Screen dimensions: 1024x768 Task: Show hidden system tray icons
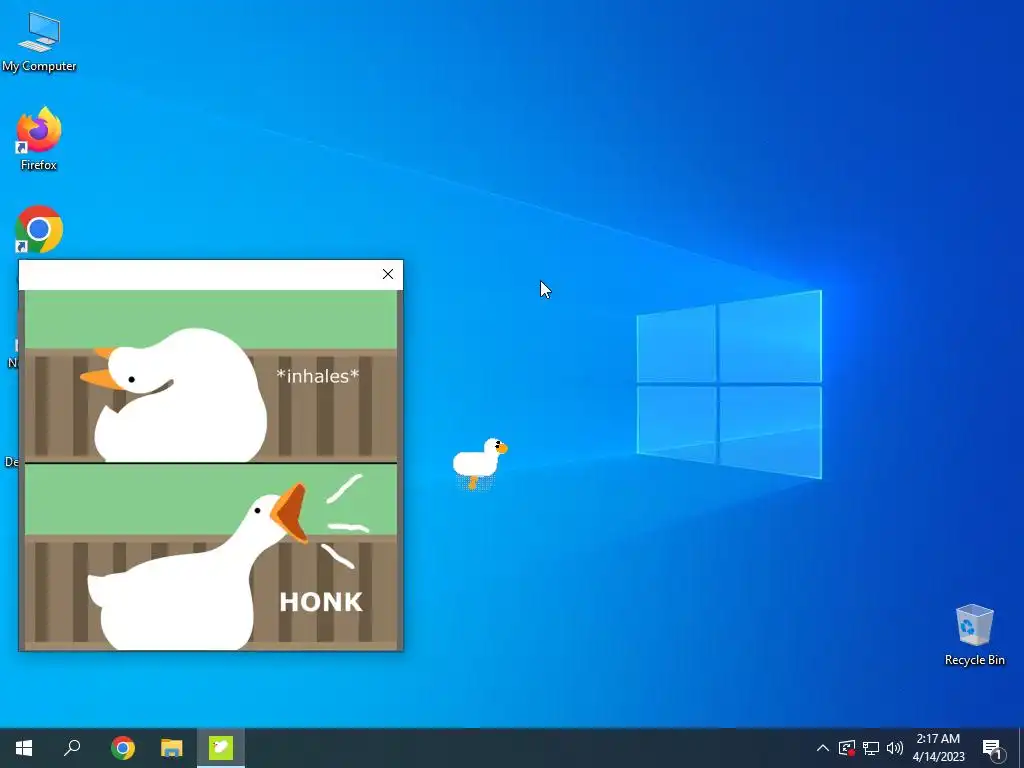823,748
